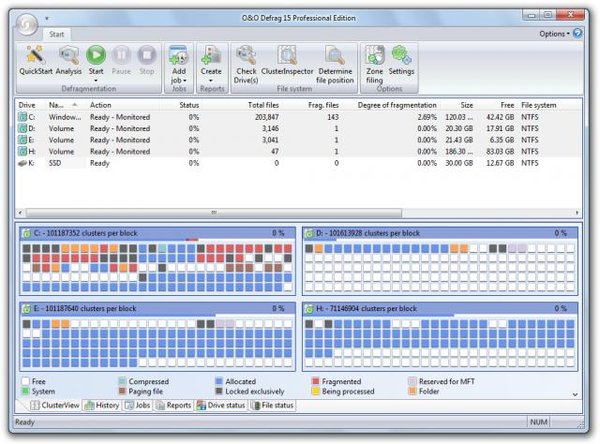Image resolution: width=600 pixels, height=444 pixels.
Task: Click the Locked exclusively legend swatch
Action: pyautogui.click(x=219, y=391)
